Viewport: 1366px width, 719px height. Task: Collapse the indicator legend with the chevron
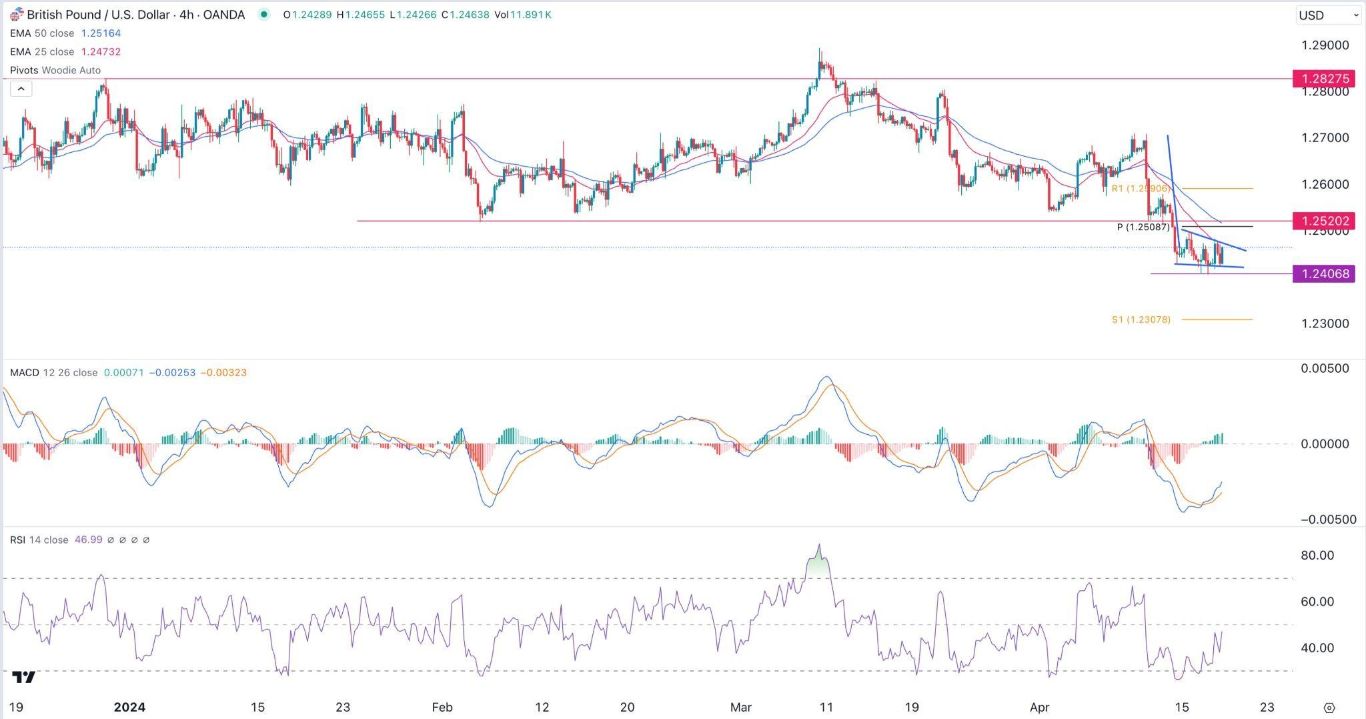pos(21,88)
